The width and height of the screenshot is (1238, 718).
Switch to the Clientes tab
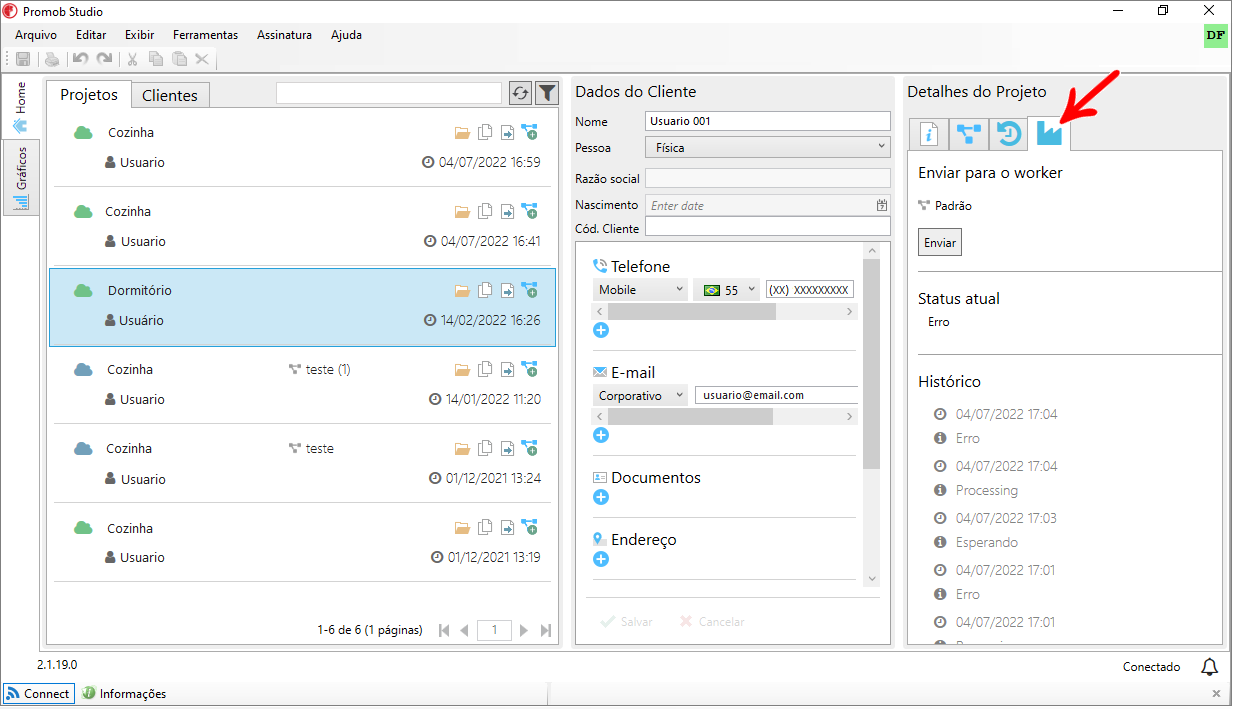click(x=170, y=96)
